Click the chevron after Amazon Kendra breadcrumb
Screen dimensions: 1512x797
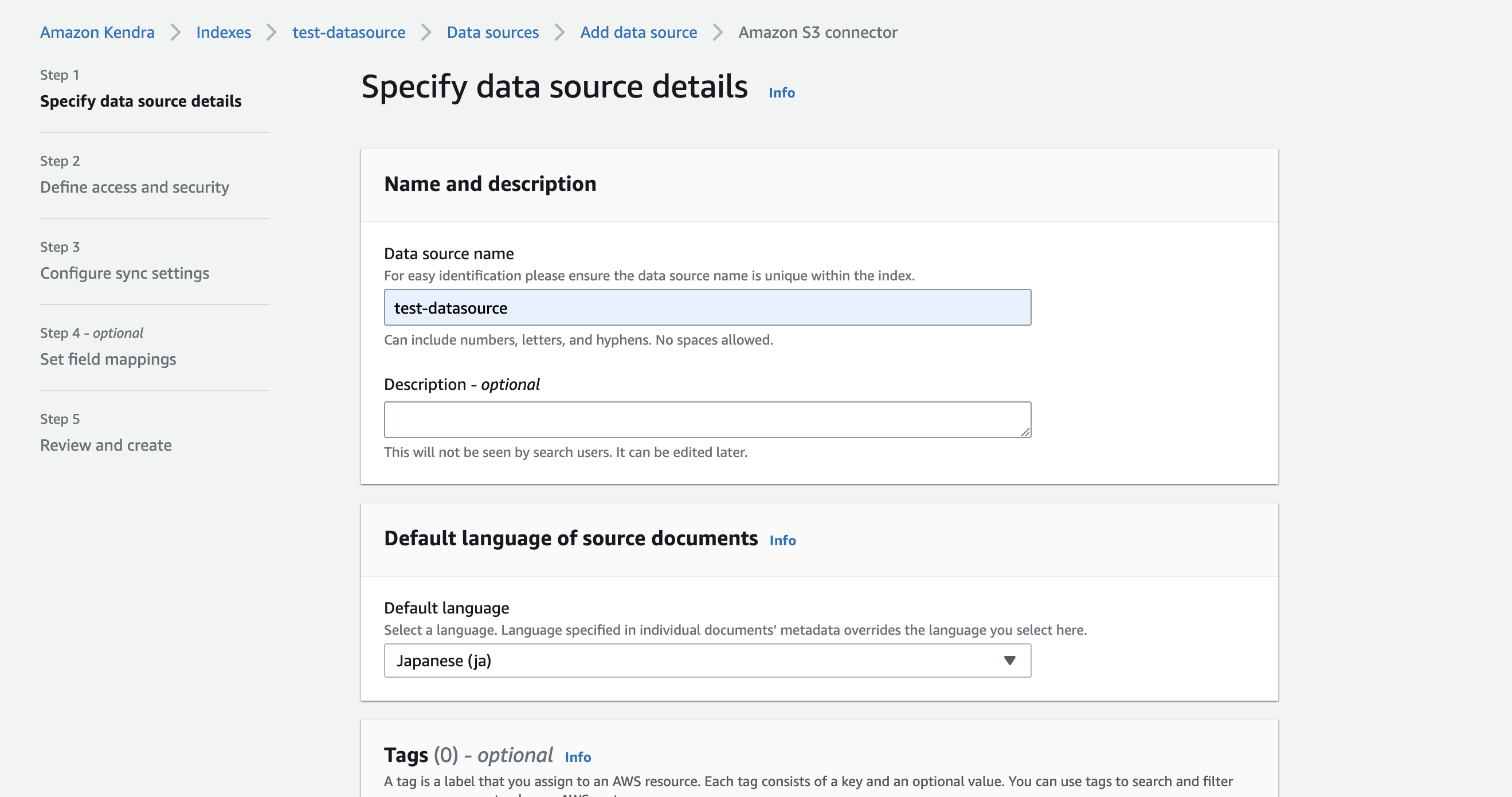[175, 32]
